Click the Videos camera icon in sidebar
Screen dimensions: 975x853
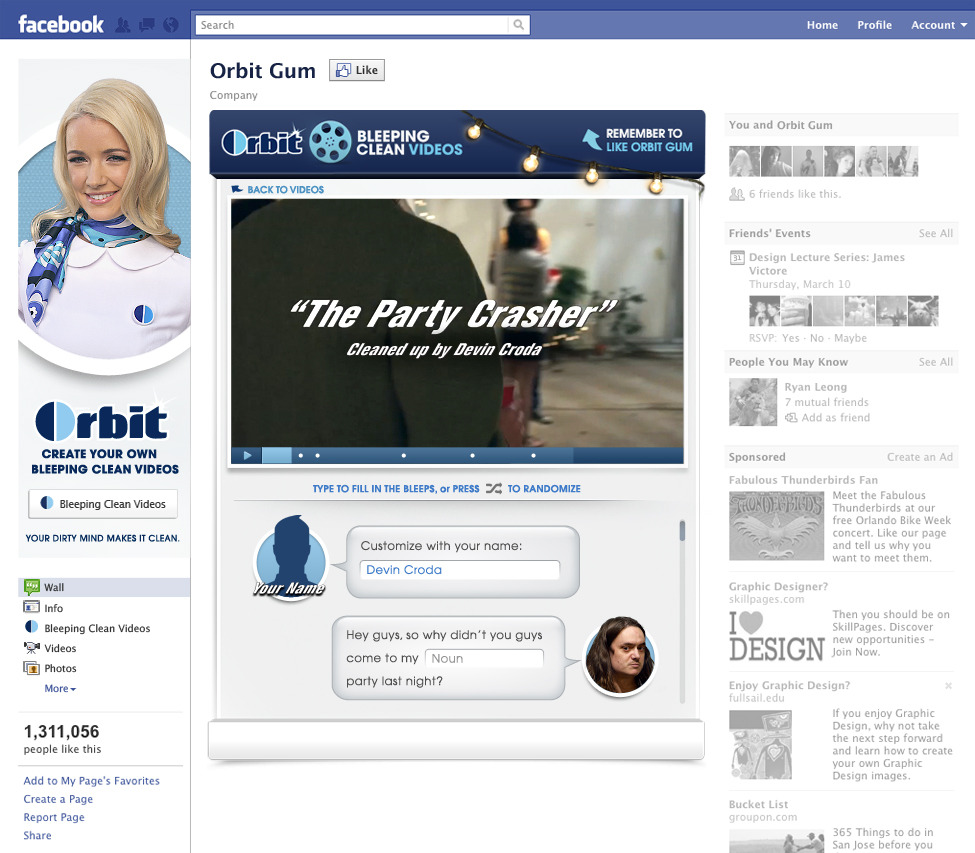31,648
